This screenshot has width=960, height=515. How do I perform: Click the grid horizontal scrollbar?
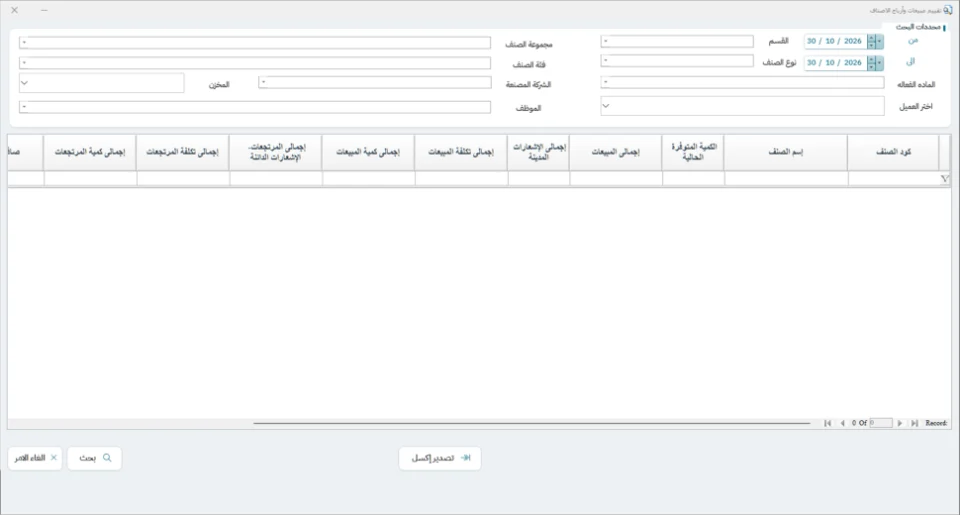click(x=531, y=423)
